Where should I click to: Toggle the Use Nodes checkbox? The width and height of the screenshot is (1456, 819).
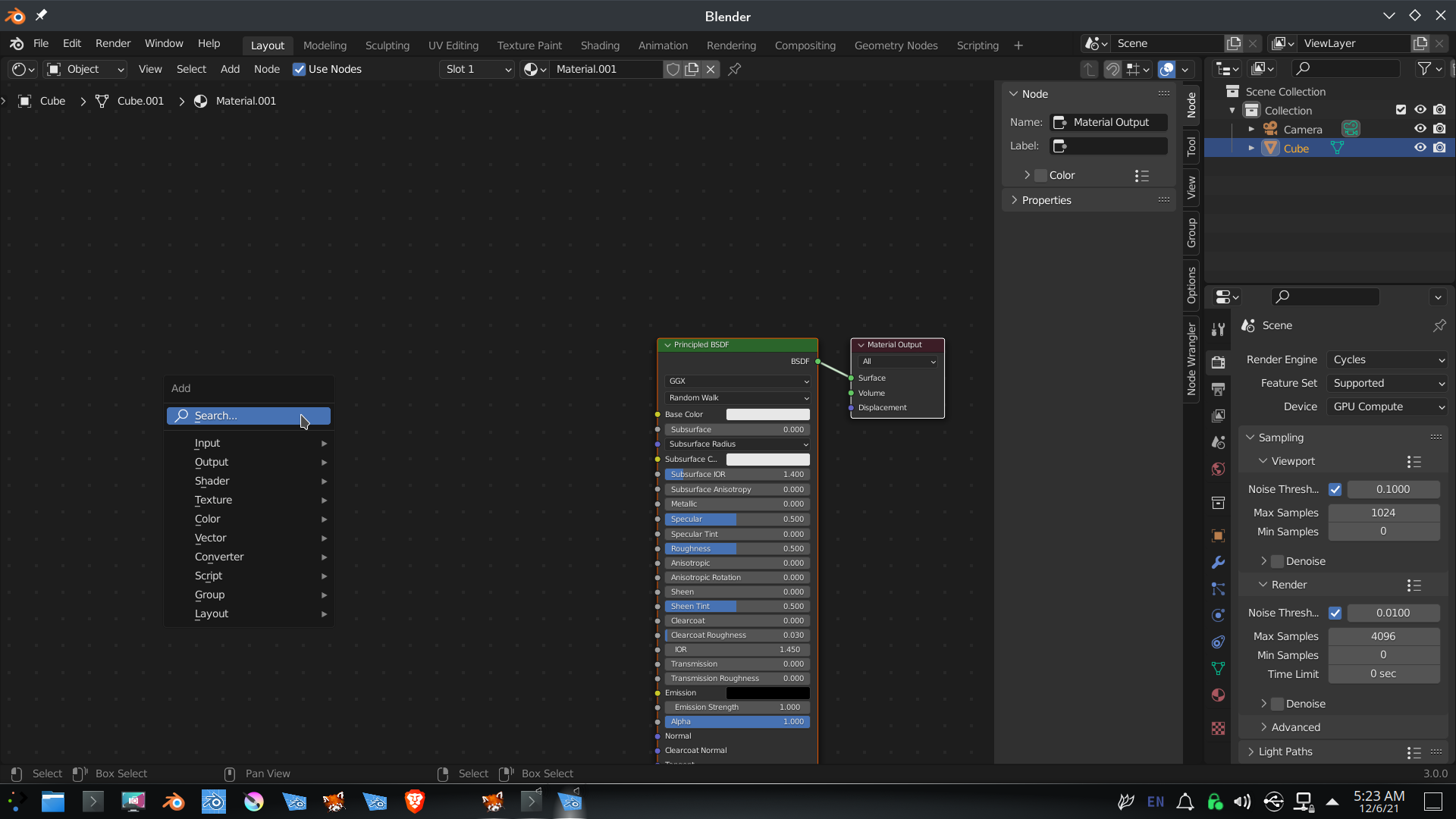point(300,69)
